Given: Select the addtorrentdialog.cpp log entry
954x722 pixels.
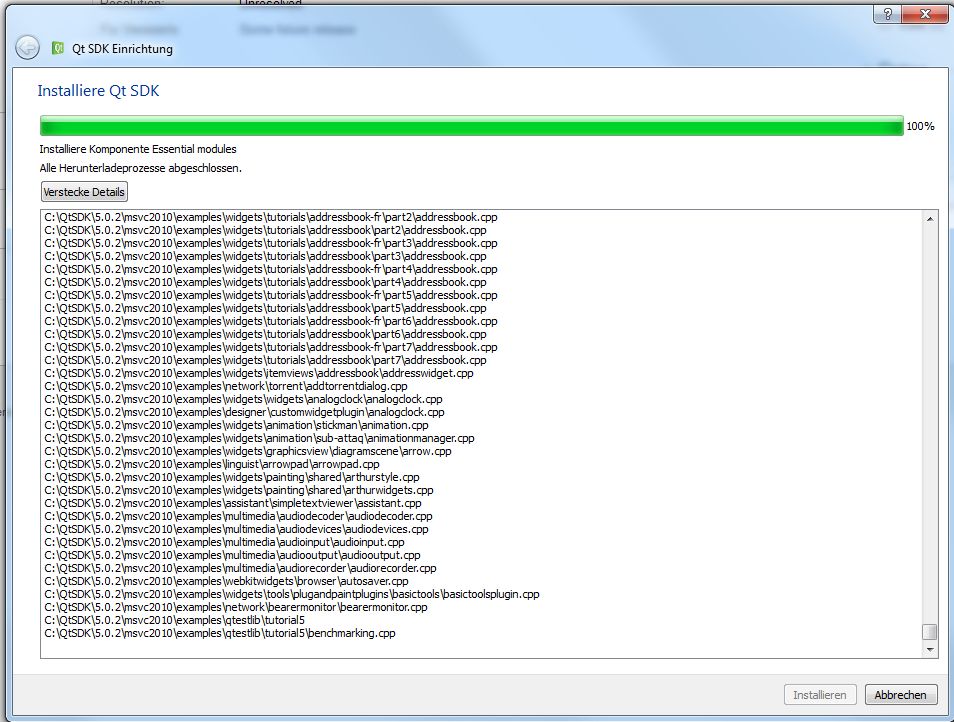Looking at the screenshot, I should point(226,386).
